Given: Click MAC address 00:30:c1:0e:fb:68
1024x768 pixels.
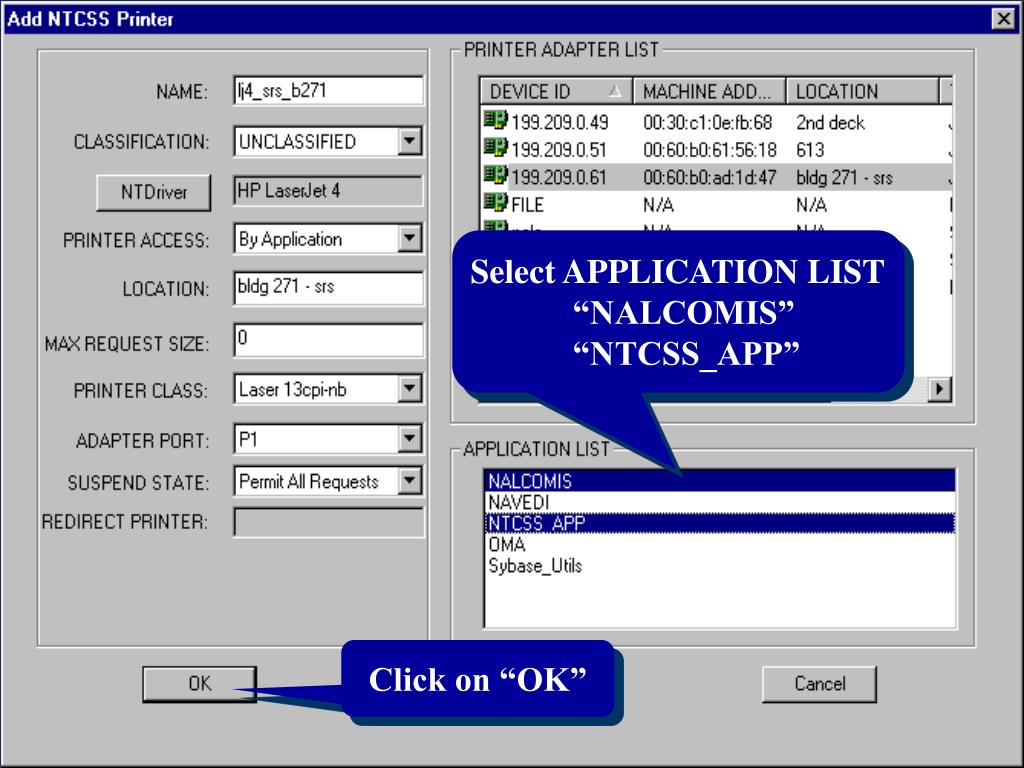Looking at the screenshot, I should click(x=707, y=122).
